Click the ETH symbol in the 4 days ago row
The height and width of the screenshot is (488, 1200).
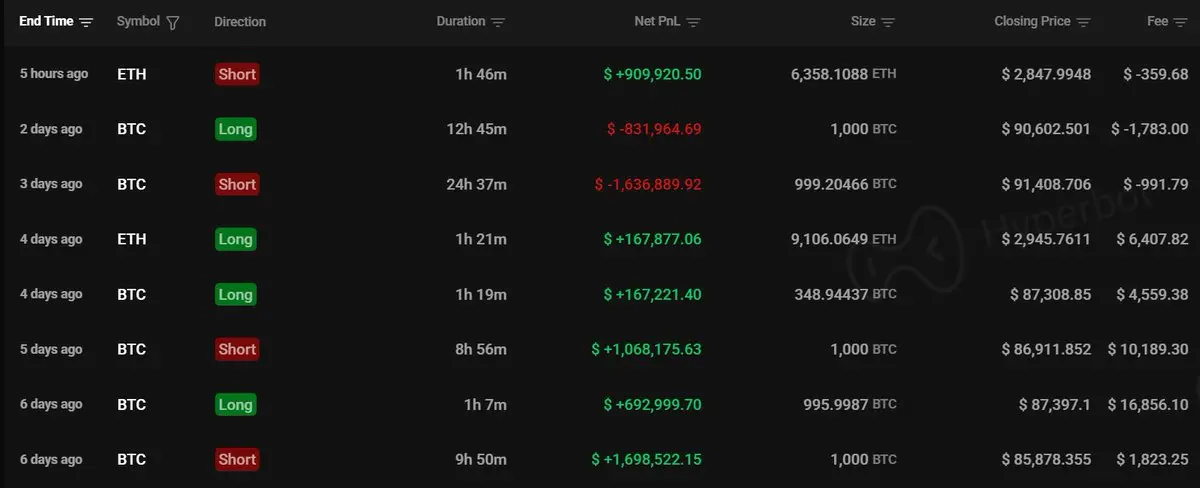coord(131,239)
